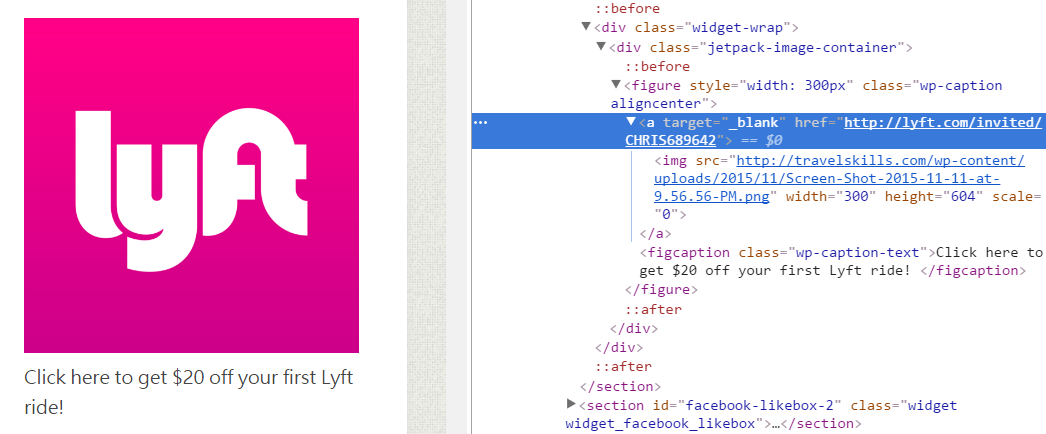Click the == $0 marker on selected row
The image size is (1046, 434).
tap(760, 141)
